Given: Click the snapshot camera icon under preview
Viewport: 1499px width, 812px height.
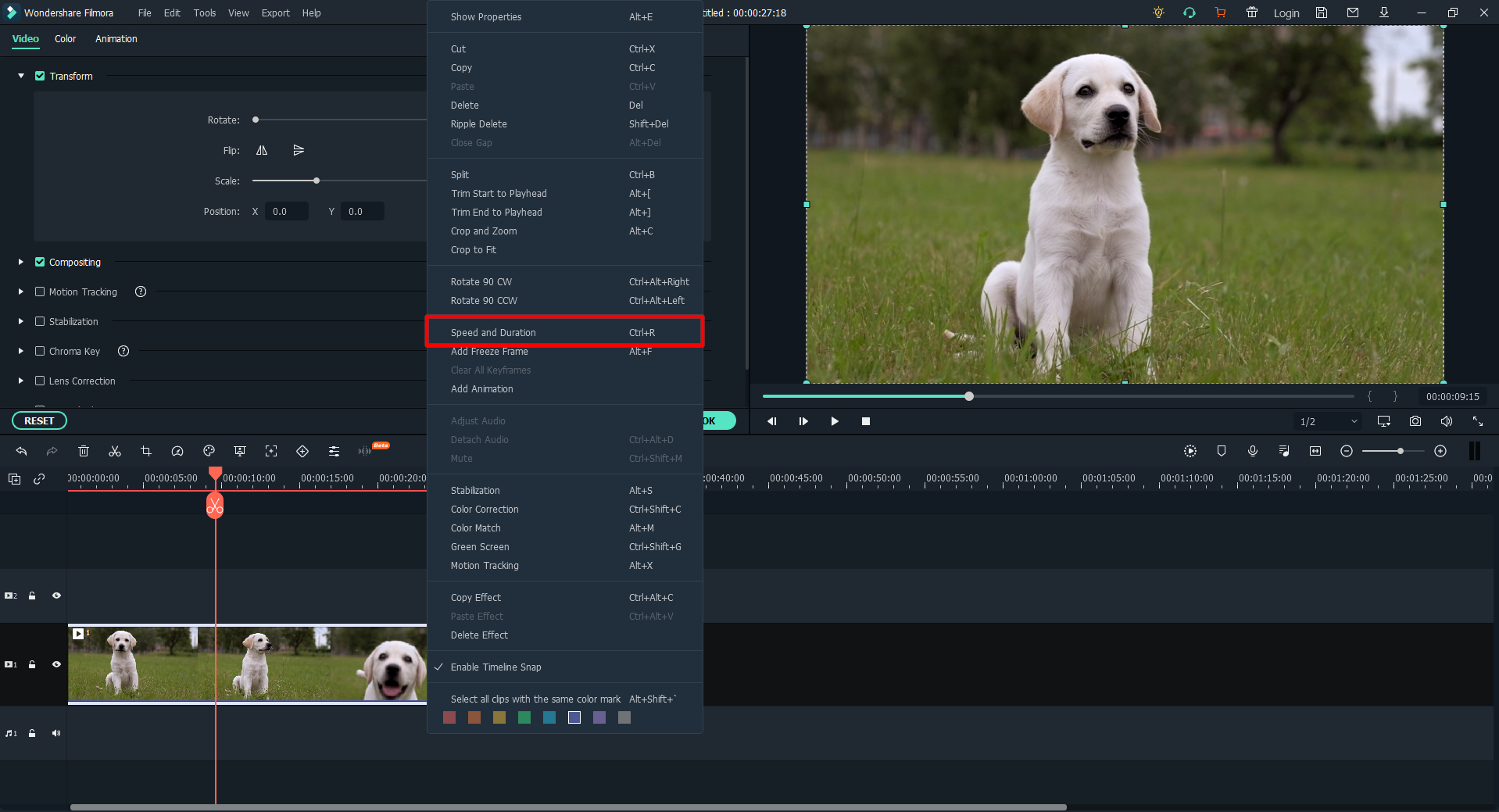Looking at the screenshot, I should (x=1415, y=421).
